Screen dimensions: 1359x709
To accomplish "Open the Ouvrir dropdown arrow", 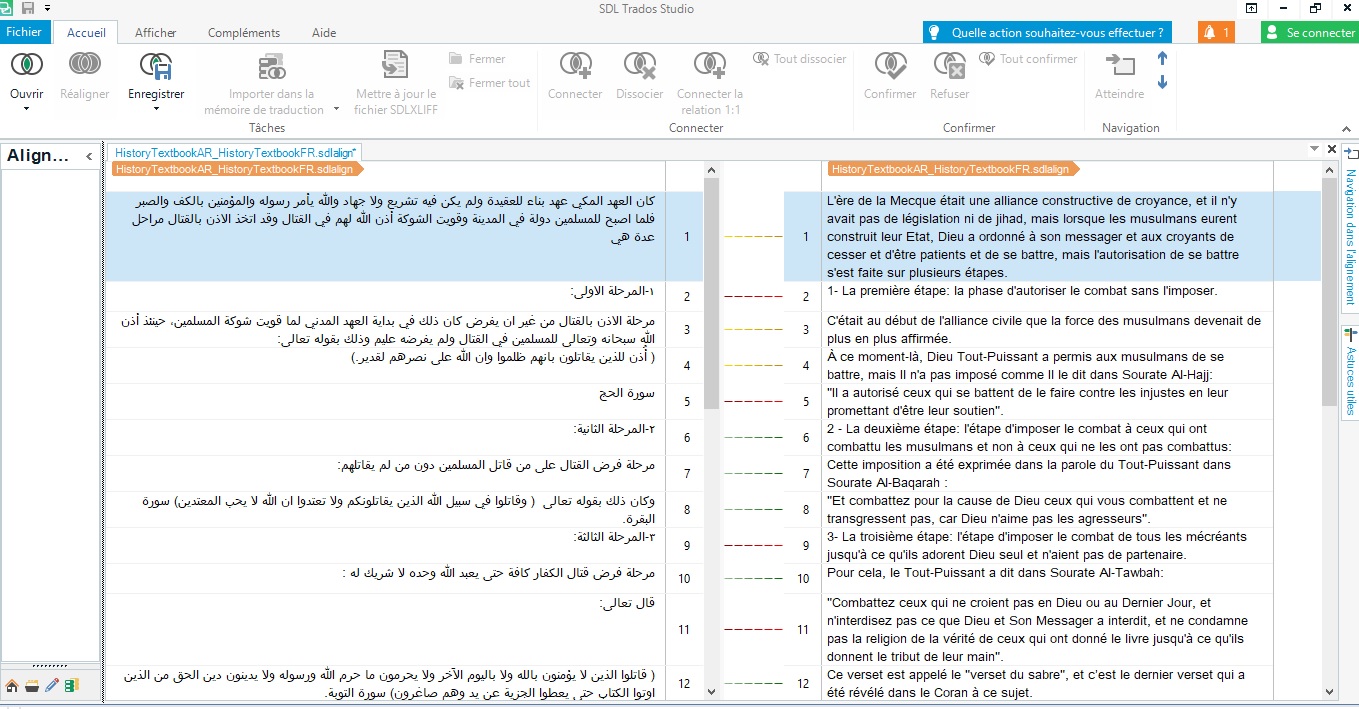I will pyautogui.click(x=27, y=108).
